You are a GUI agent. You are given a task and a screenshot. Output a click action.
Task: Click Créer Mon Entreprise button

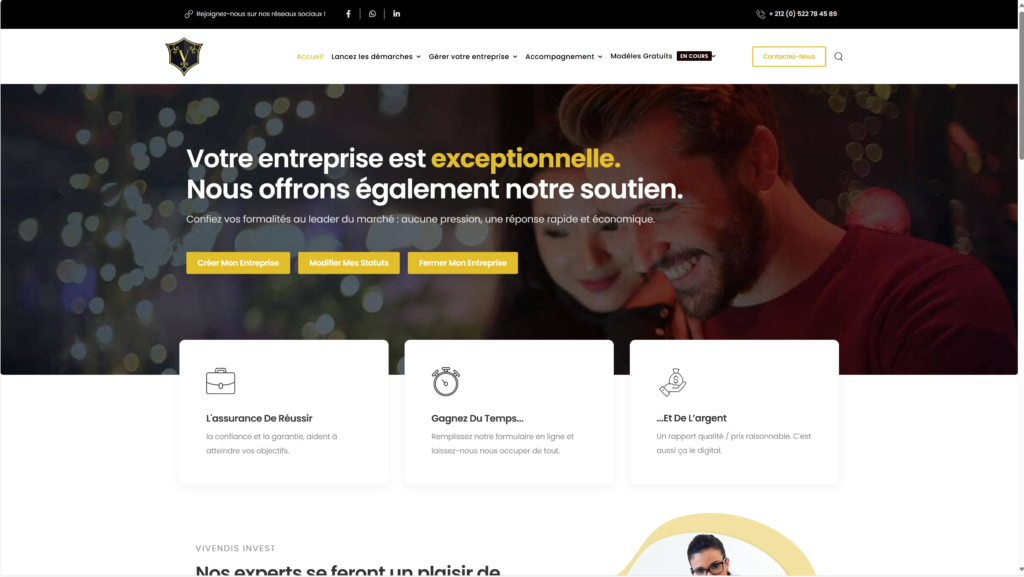[x=238, y=263]
